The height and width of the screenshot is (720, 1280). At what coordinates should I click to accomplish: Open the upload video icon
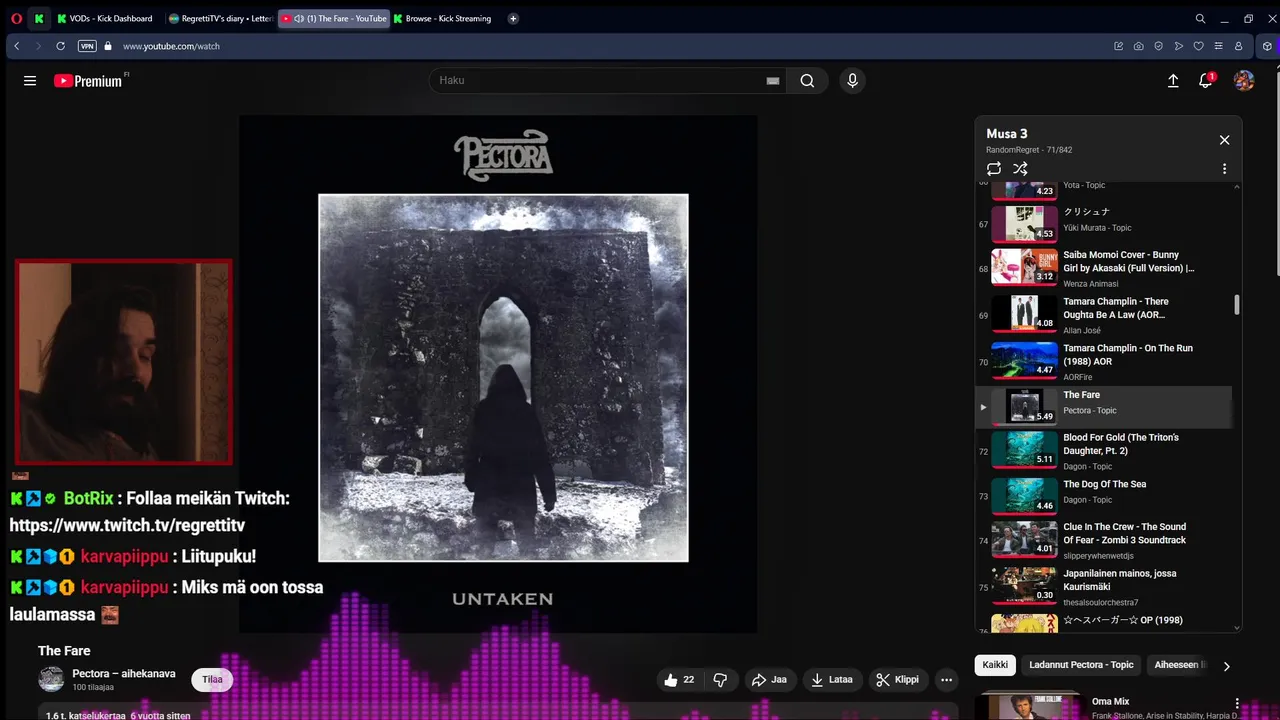coord(1173,81)
